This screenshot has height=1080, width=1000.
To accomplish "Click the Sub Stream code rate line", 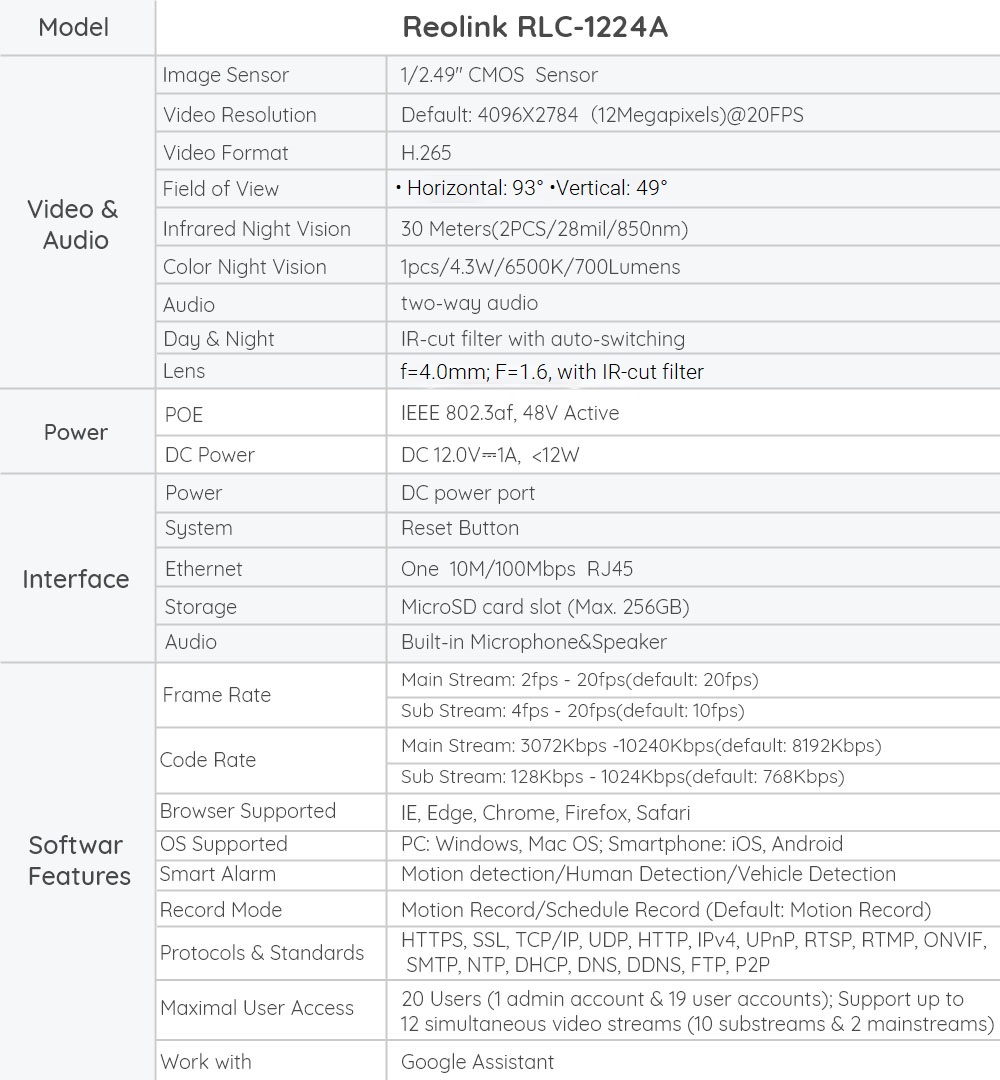I will 622,777.
